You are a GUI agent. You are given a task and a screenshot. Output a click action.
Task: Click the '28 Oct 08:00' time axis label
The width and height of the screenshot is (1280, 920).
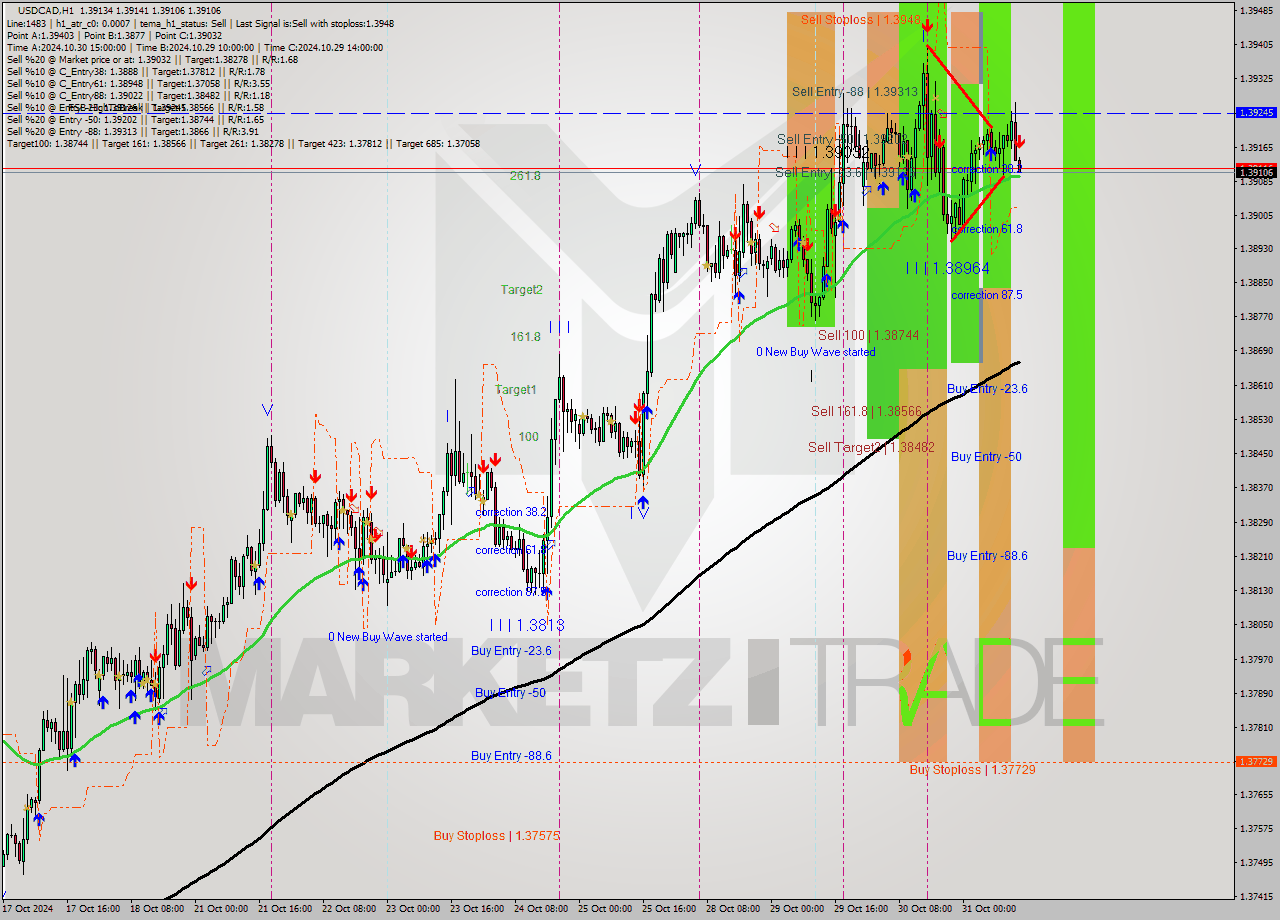coord(731,909)
